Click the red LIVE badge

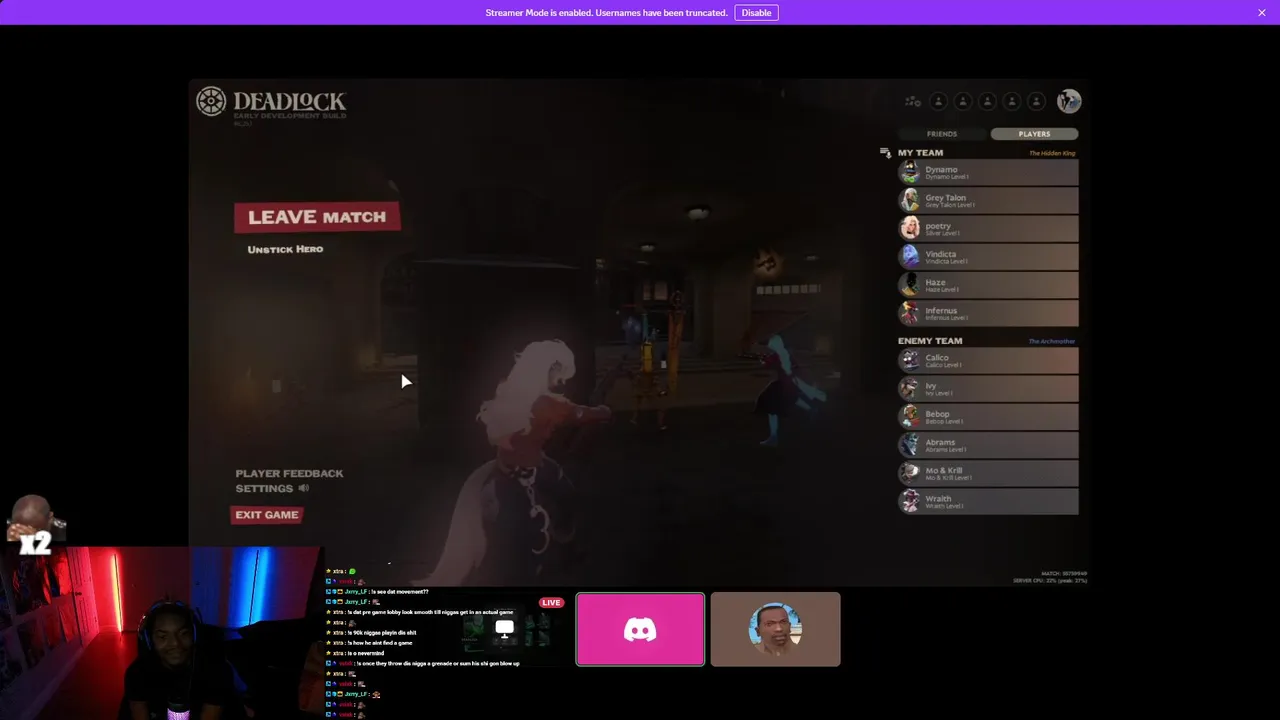click(x=551, y=603)
